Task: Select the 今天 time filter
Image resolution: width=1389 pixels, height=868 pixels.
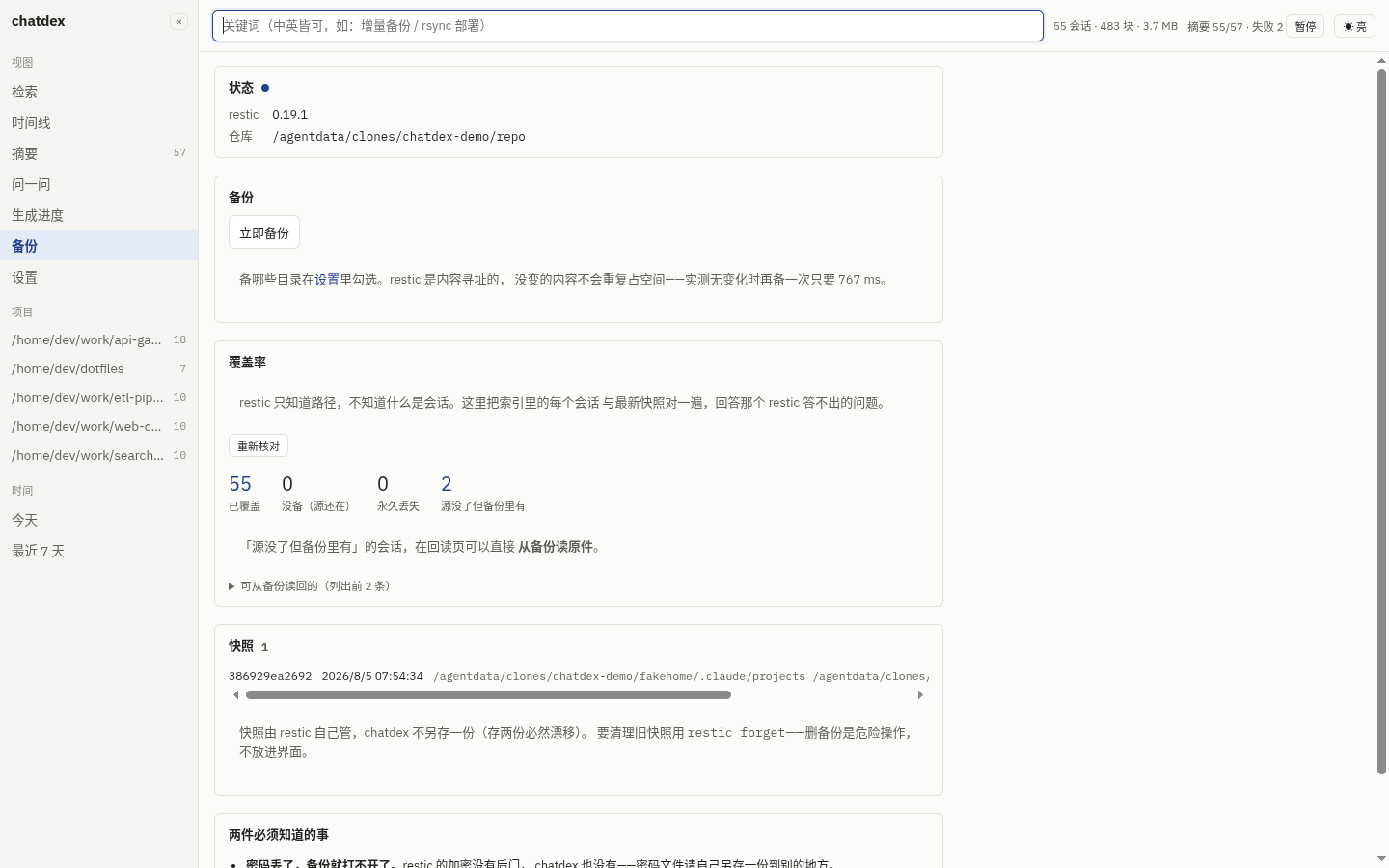Action: [x=99, y=520]
